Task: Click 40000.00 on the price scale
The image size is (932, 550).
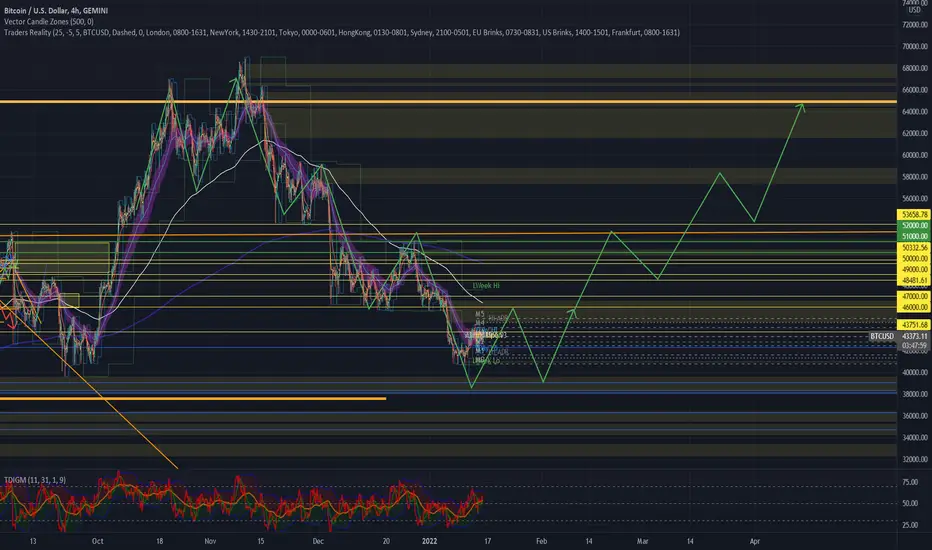Action: [915, 372]
